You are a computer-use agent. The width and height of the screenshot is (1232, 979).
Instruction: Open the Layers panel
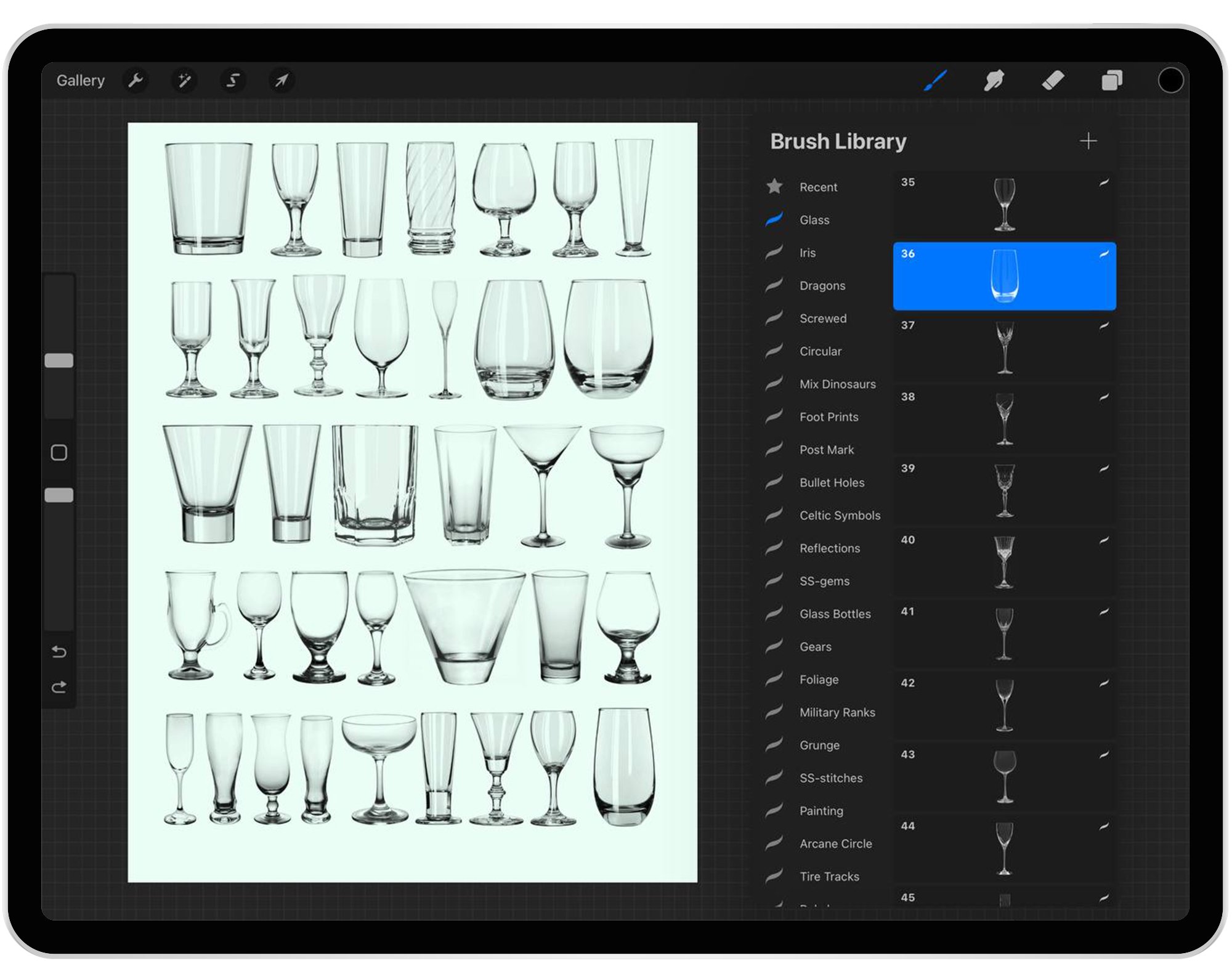(x=1112, y=80)
